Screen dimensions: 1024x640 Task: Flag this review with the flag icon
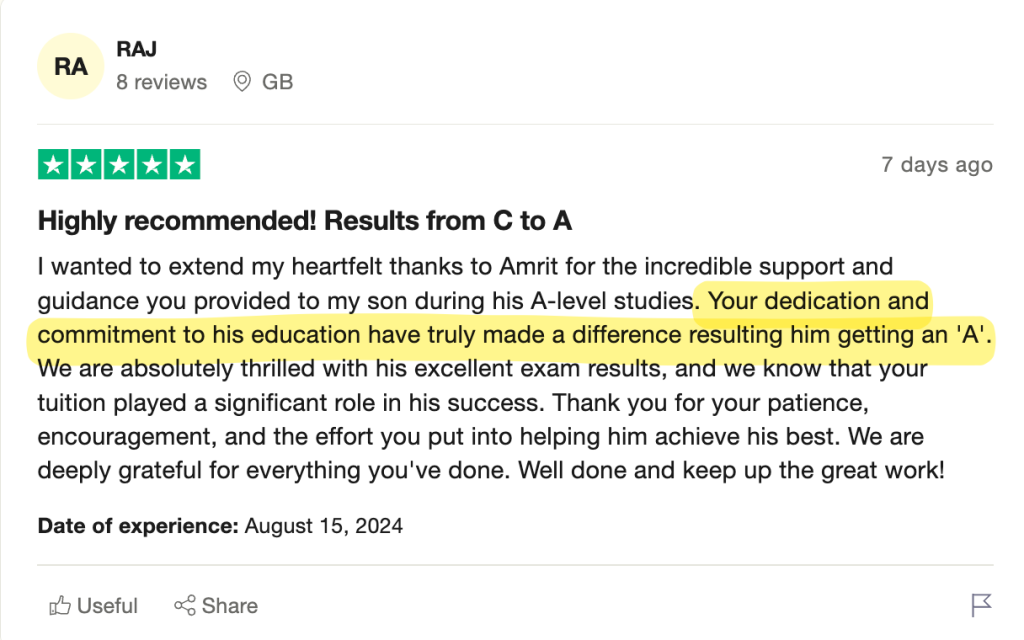click(981, 605)
